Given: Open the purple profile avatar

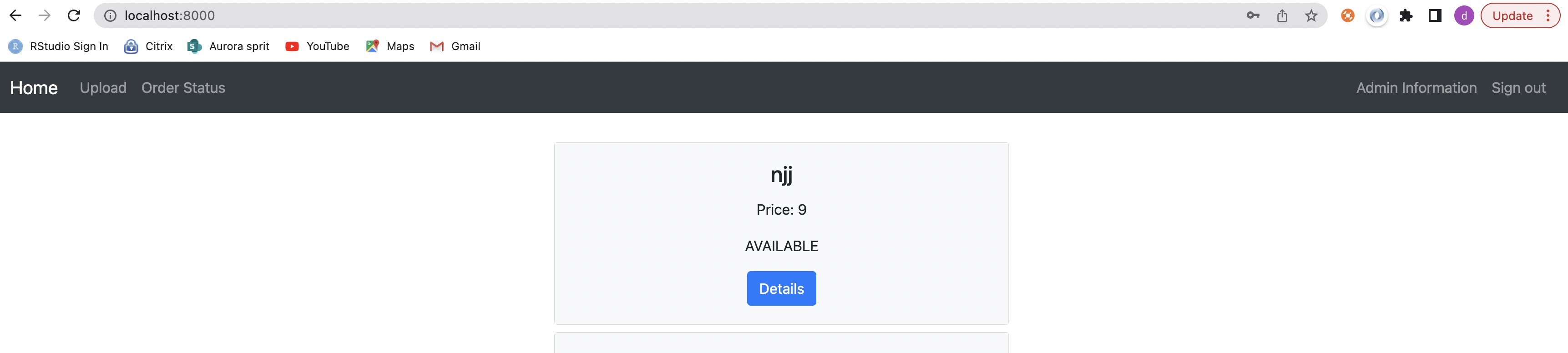Looking at the screenshot, I should pos(1464,16).
